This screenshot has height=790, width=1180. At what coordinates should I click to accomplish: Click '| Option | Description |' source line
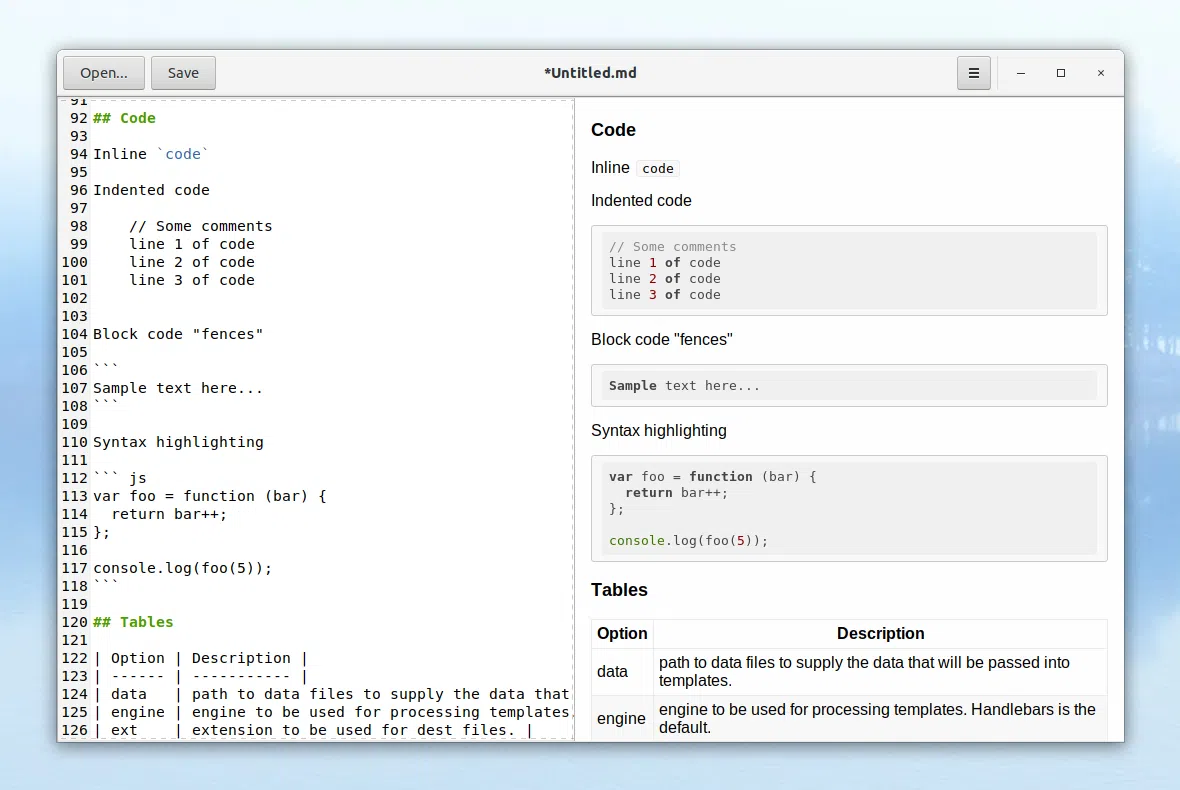[201, 658]
